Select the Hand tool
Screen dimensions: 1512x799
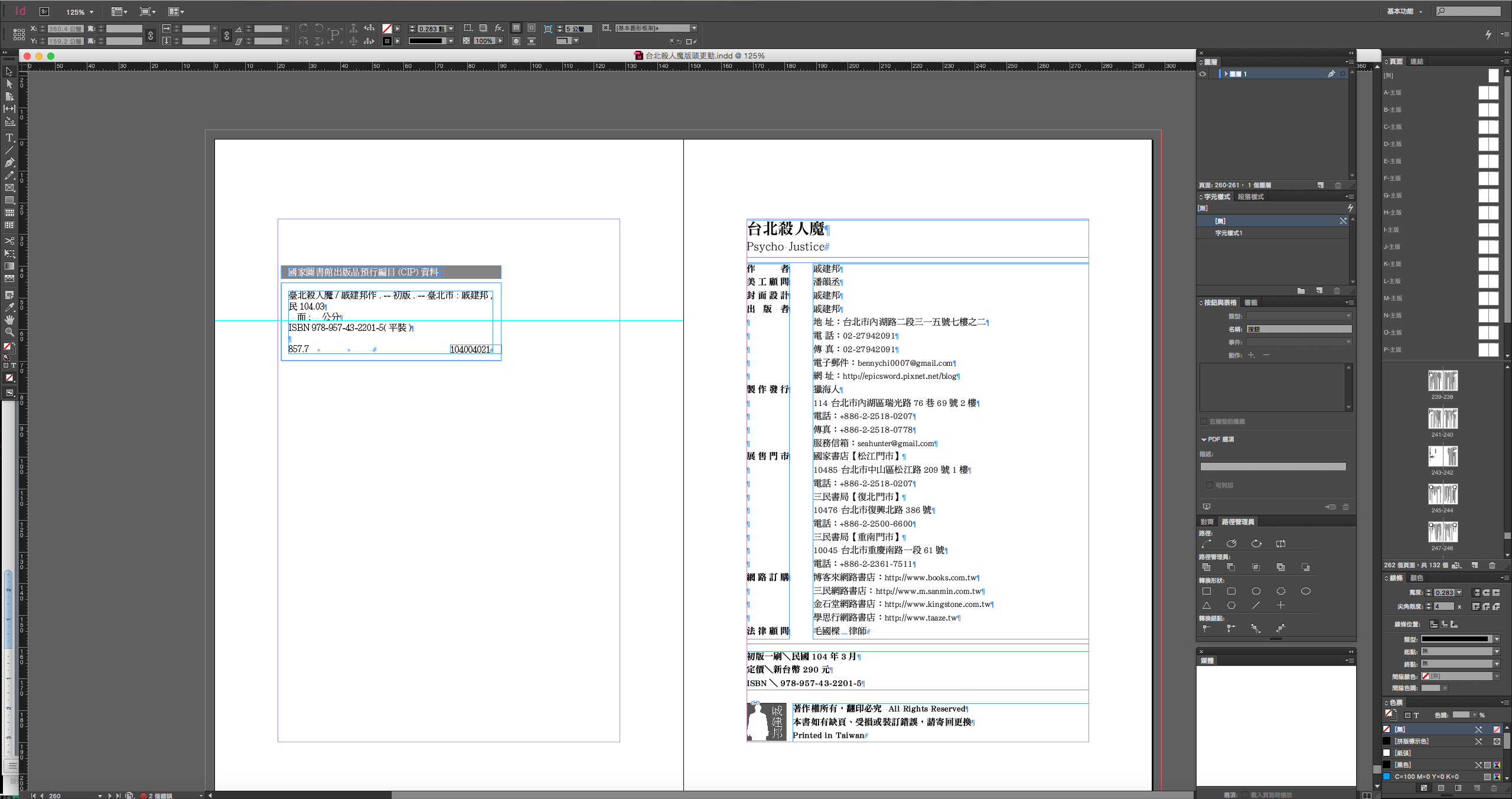9,319
